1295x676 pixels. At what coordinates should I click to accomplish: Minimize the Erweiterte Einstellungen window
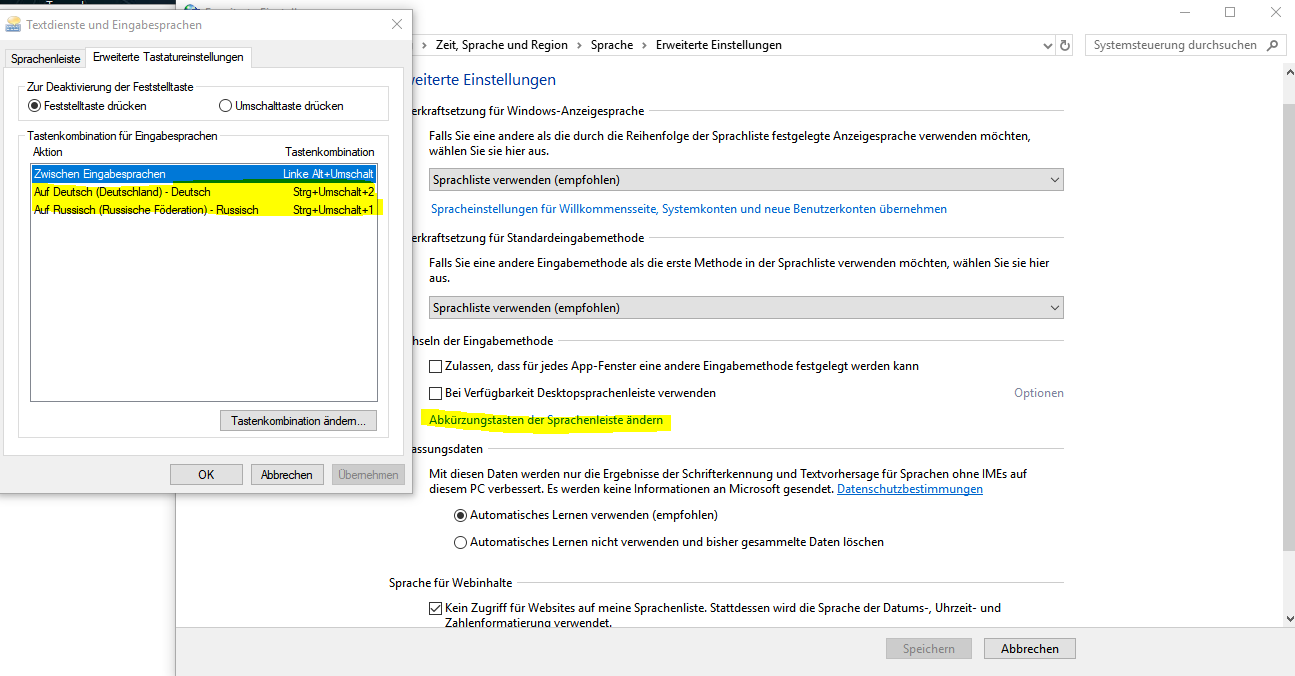coord(1185,12)
